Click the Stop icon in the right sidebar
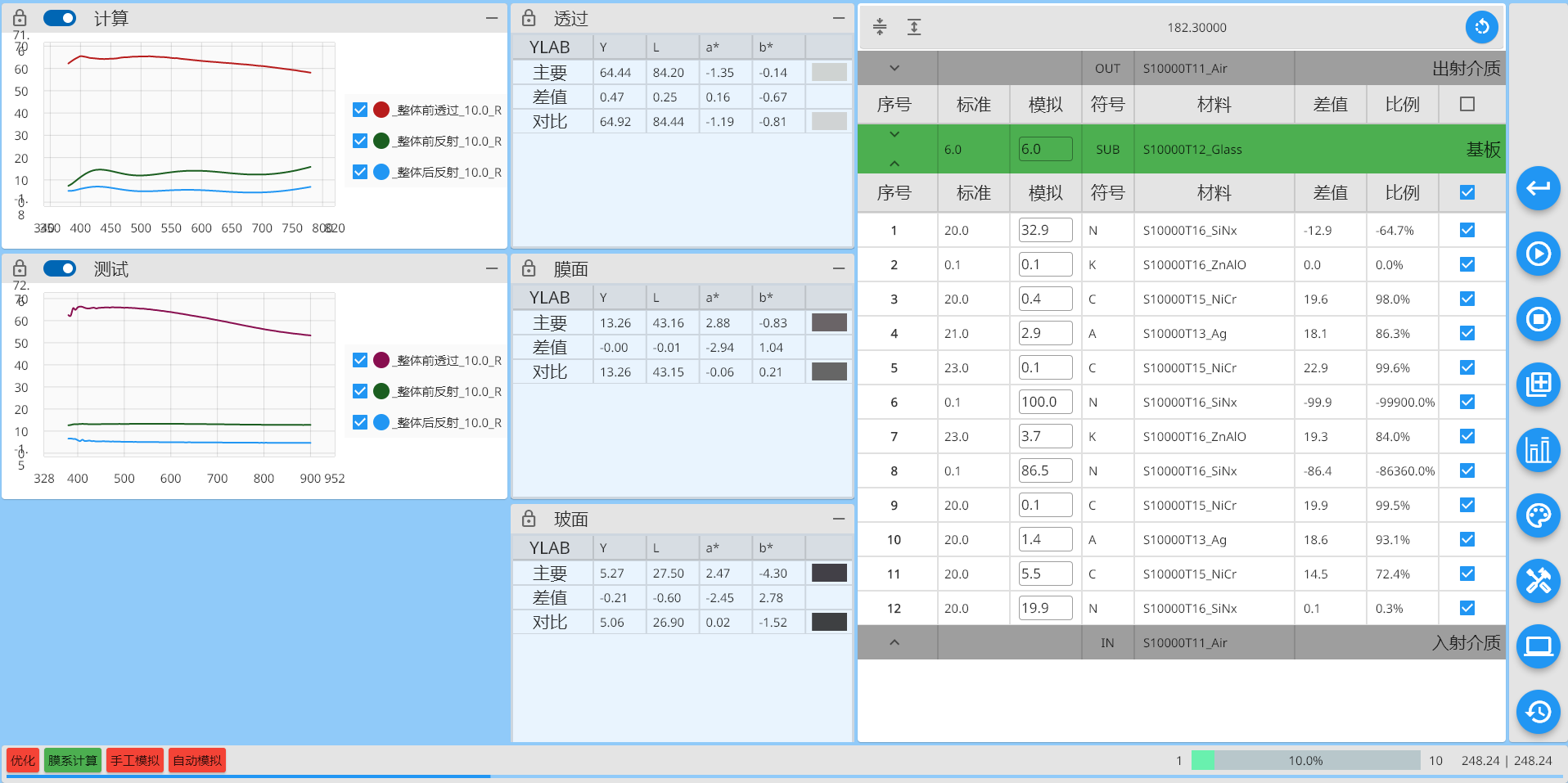 click(1539, 320)
